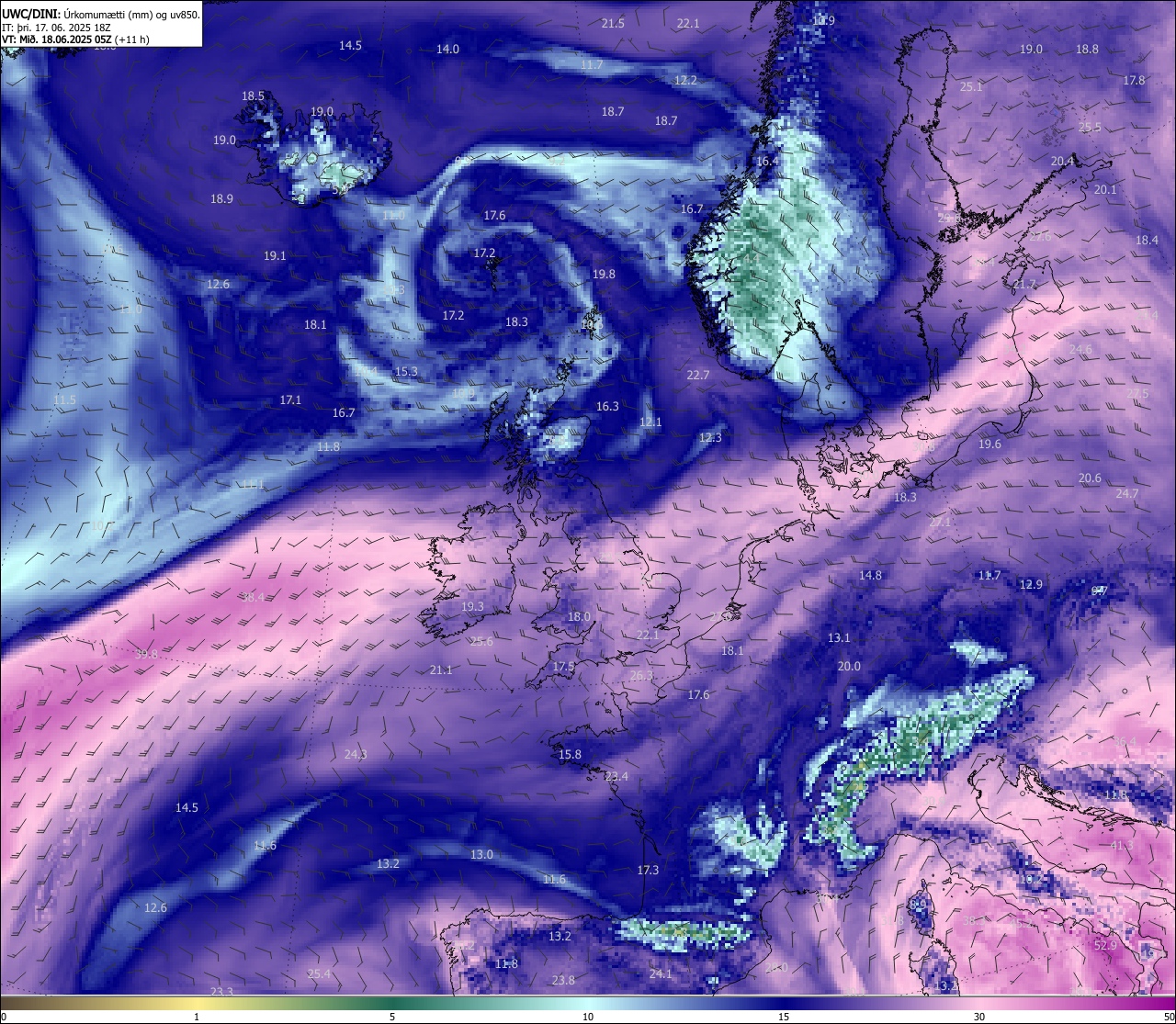Viewport: 1176px width, 1024px height.
Task: Click the map value 25.1
Action: click(971, 87)
